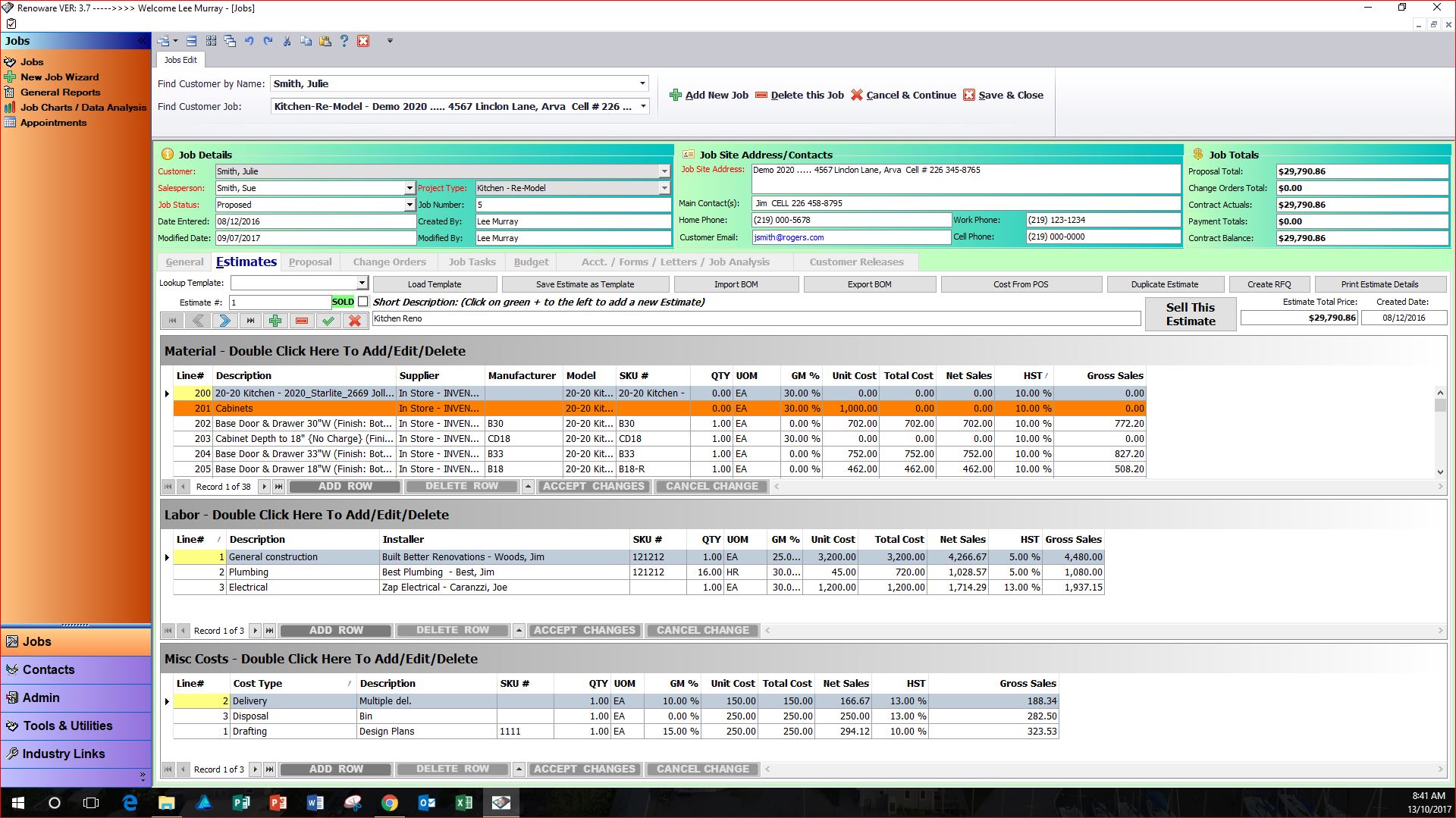Click the undo arrow in the top toolbar
This screenshot has width=1456, height=818.
coord(249,41)
